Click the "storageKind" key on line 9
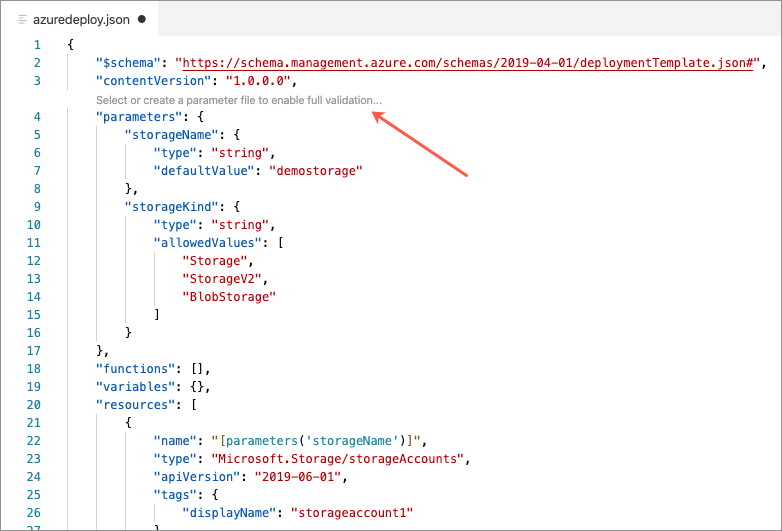 point(172,206)
